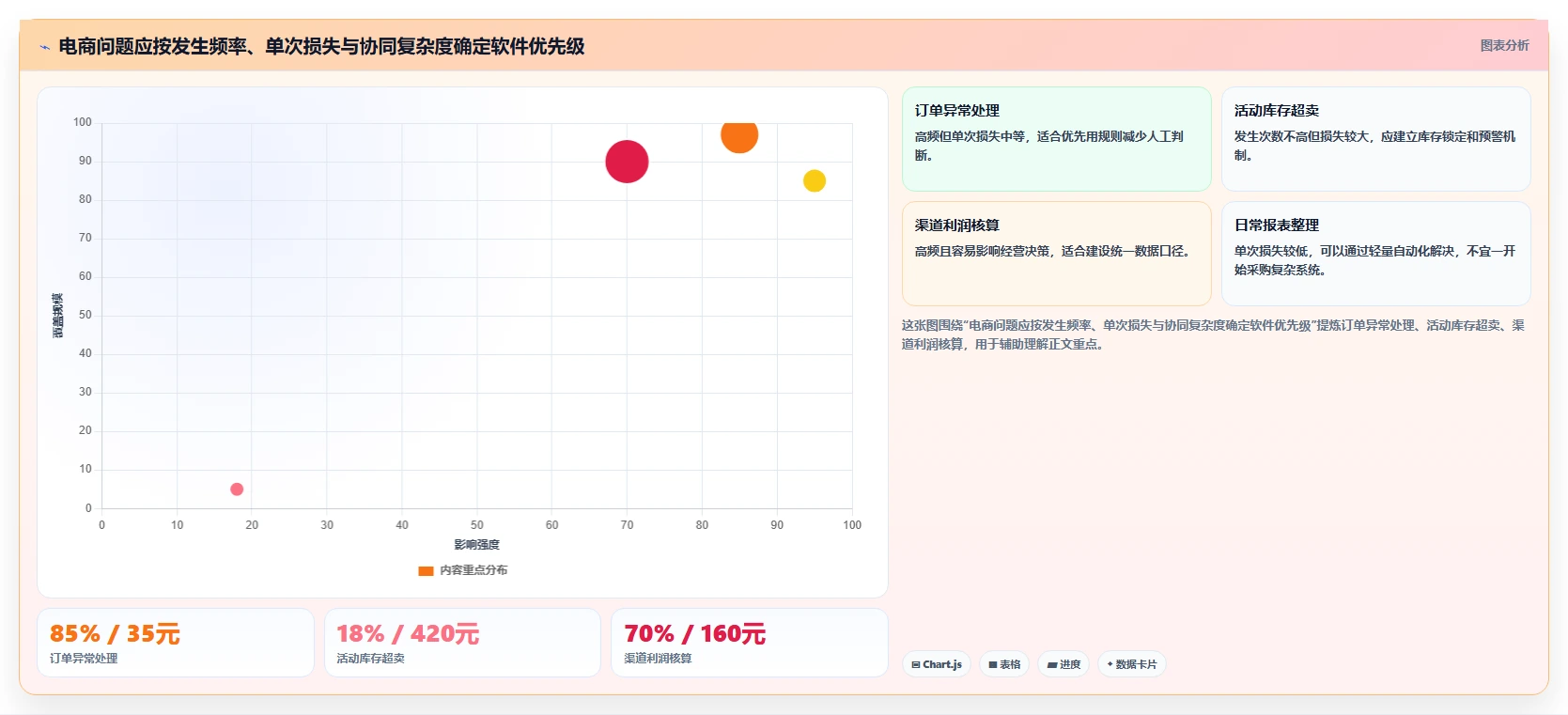
Task: Click the 影响强度 x-axis label
Action: tap(477, 545)
